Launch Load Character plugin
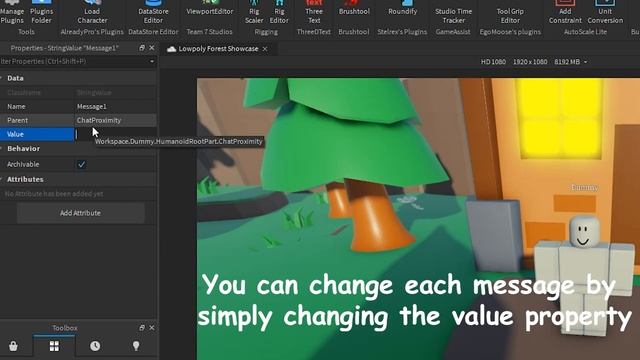Screen dimensions: 640x360 pyautogui.click(x=92, y=12)
